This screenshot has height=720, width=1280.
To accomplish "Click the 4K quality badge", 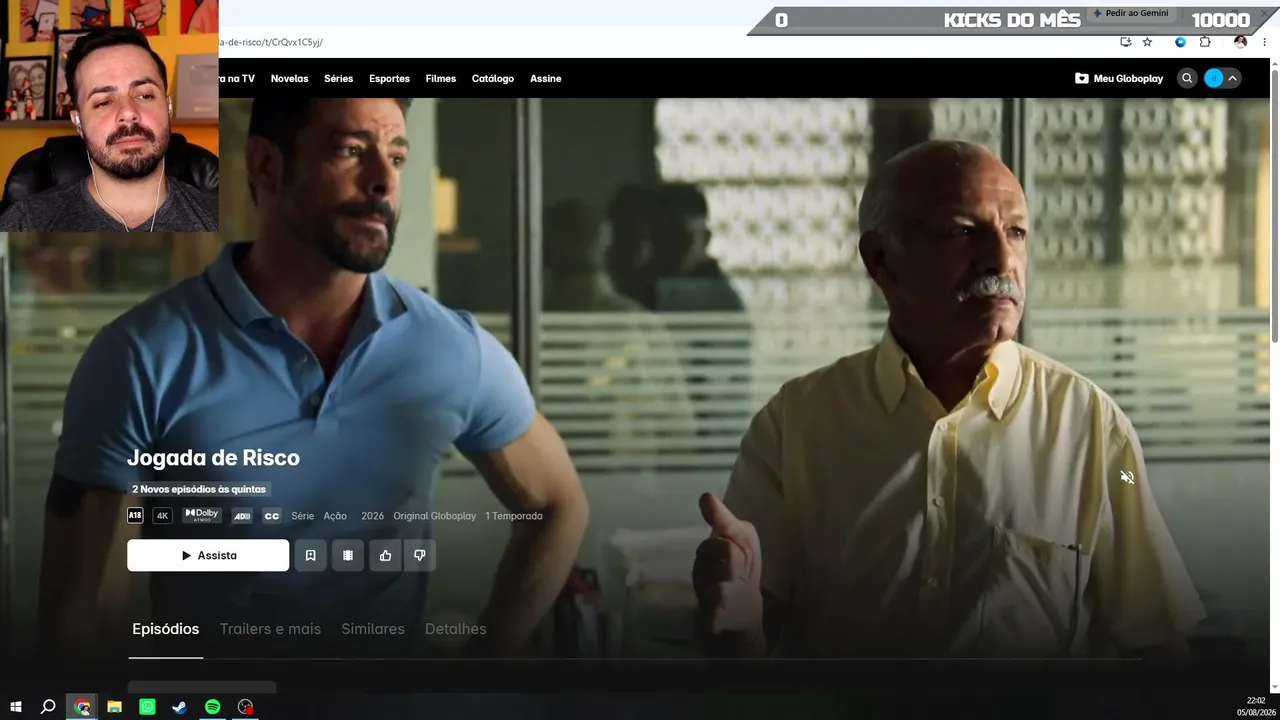I will pyautogui.click(x=162, y=516).
